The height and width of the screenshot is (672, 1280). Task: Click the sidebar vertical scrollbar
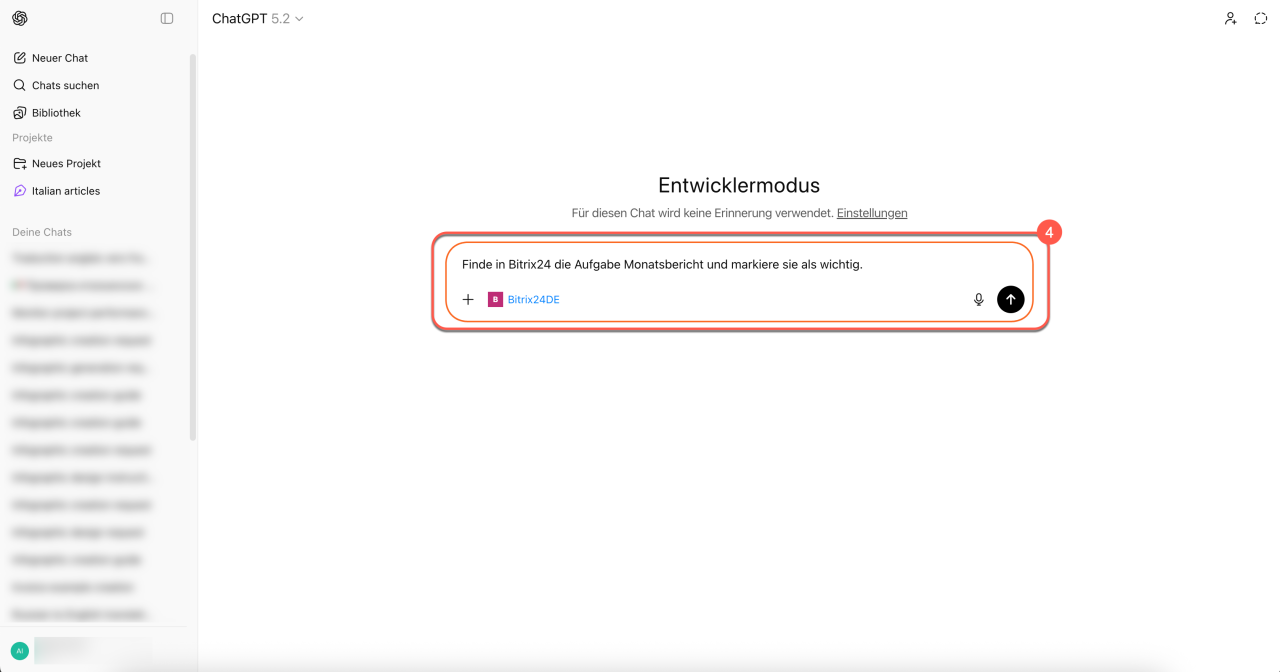(193, 247)
